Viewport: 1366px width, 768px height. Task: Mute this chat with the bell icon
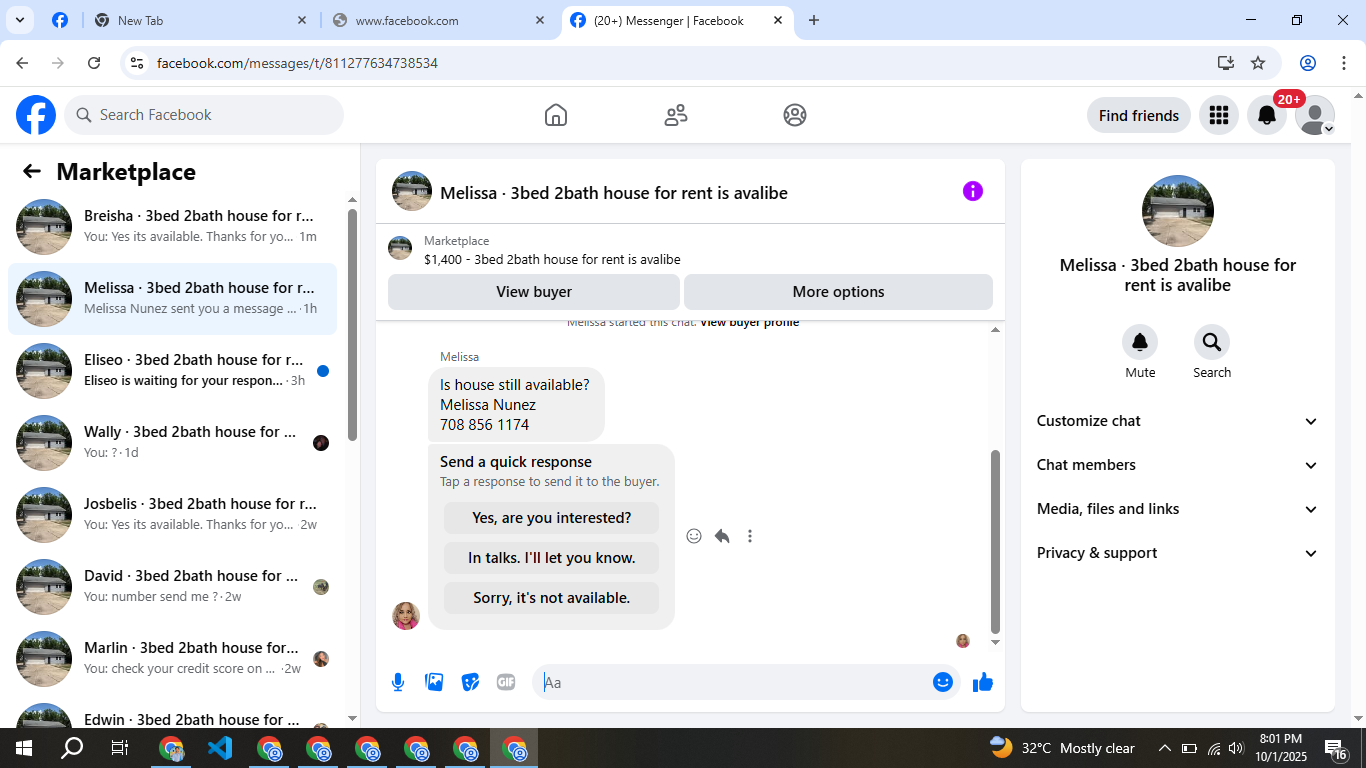(x=1140, y=343)
